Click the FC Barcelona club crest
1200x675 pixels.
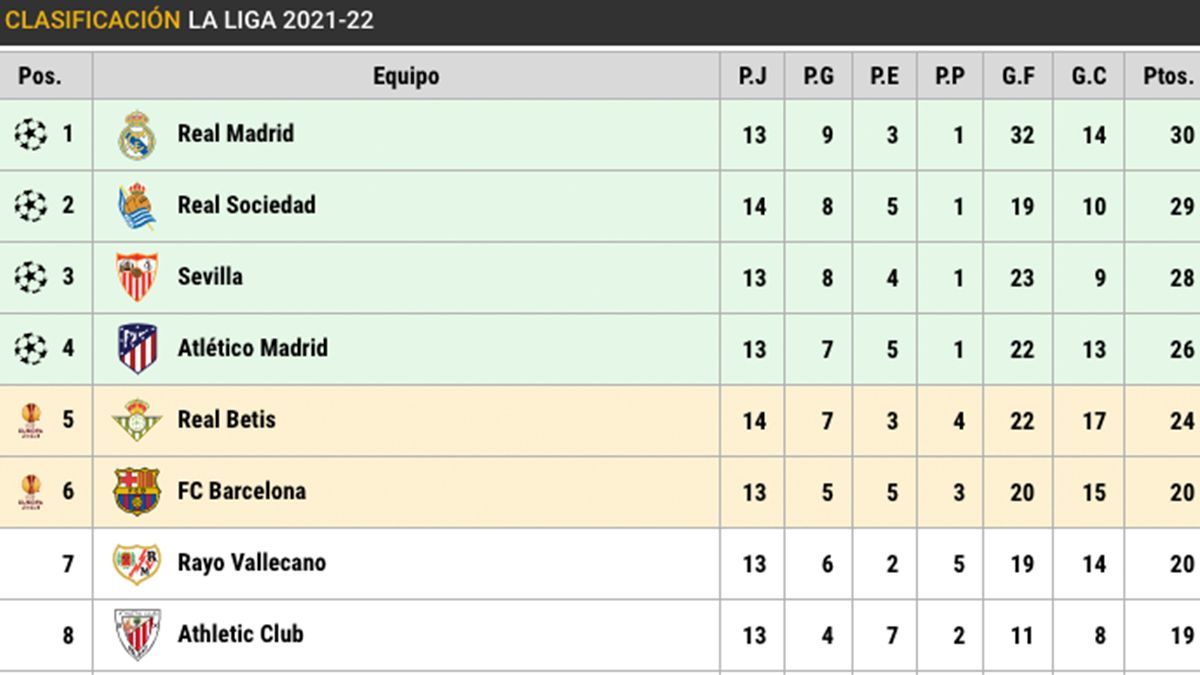[137, 492]
